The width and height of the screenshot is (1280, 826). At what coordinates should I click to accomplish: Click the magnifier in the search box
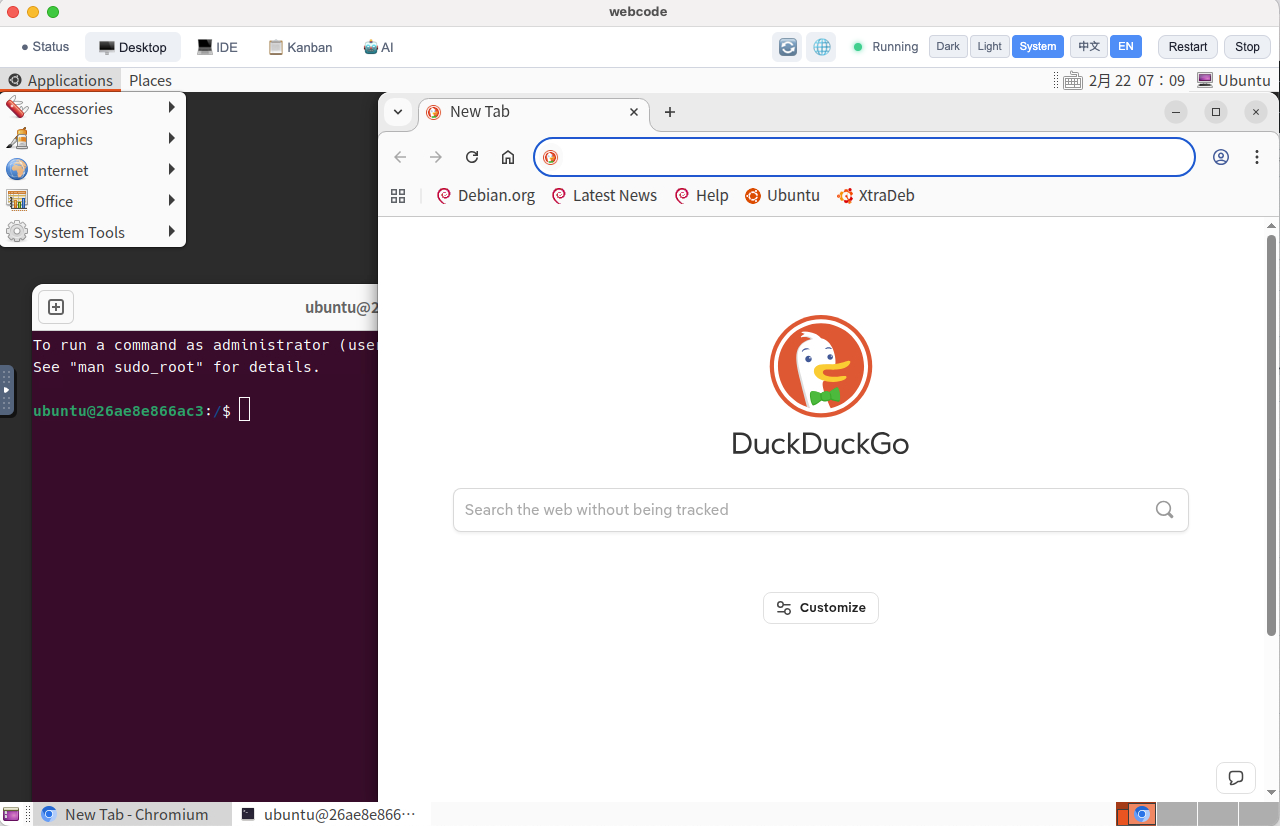(1164, 510)
